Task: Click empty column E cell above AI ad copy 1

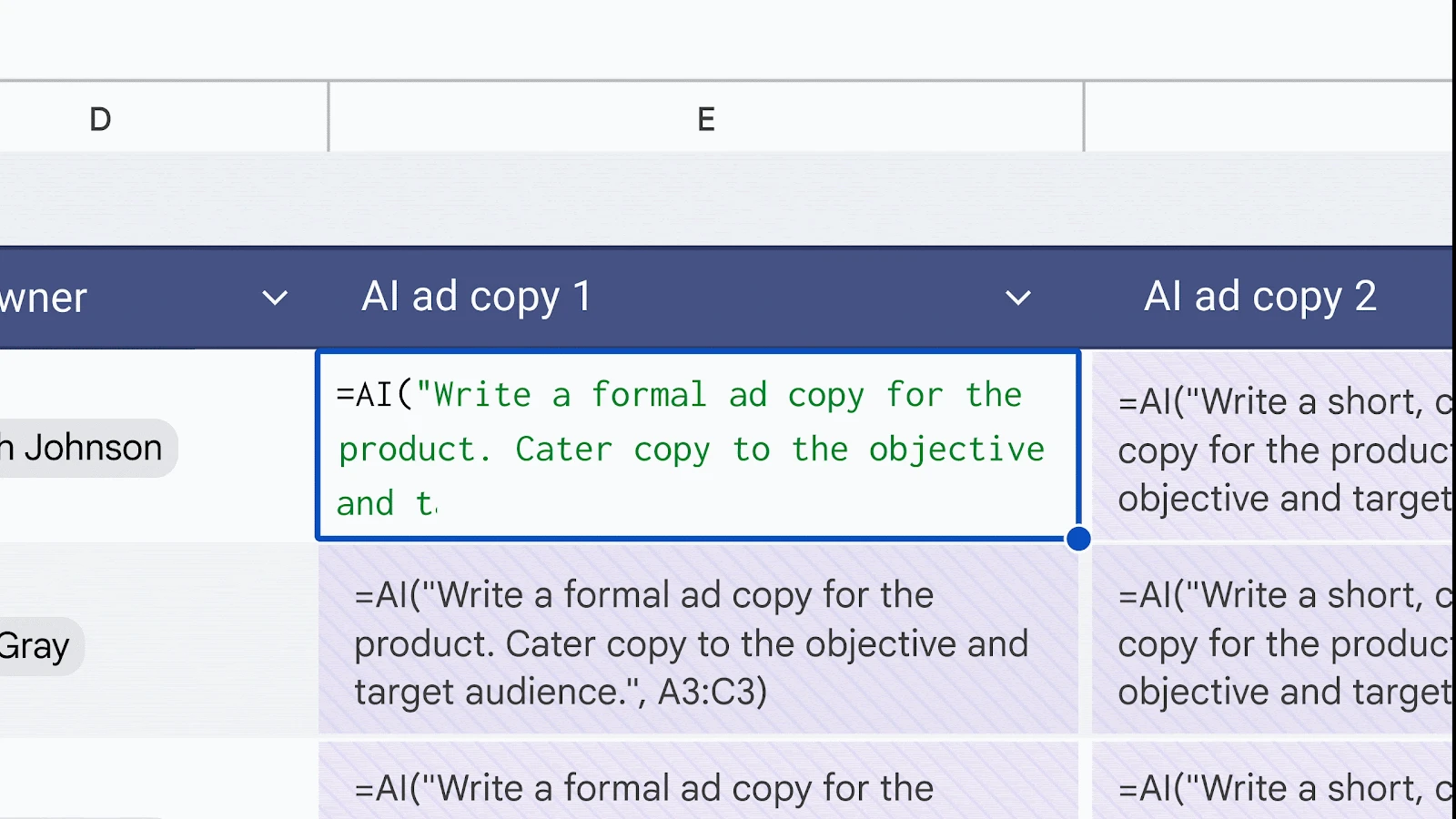Action: click(x=705, y=198)
